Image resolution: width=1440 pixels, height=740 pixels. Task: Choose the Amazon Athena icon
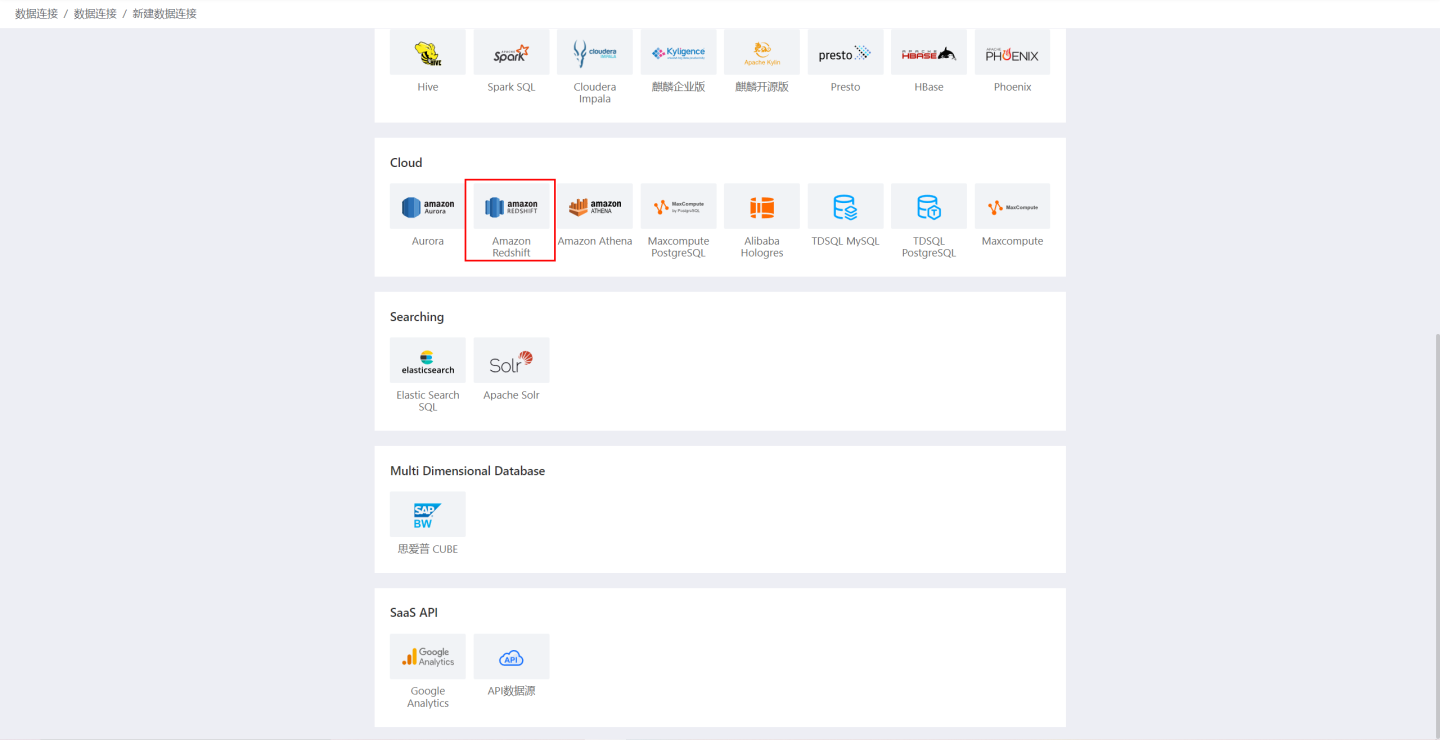click(x=595, y=206)
